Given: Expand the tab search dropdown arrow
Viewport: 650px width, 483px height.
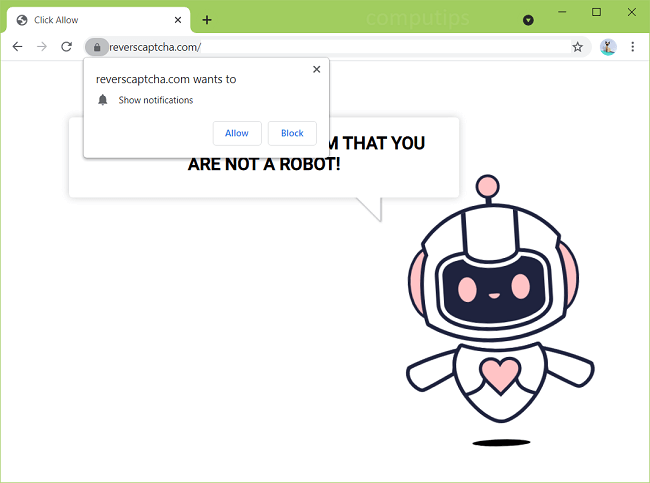Looking at the screenshot, I should tap(528, 20).
